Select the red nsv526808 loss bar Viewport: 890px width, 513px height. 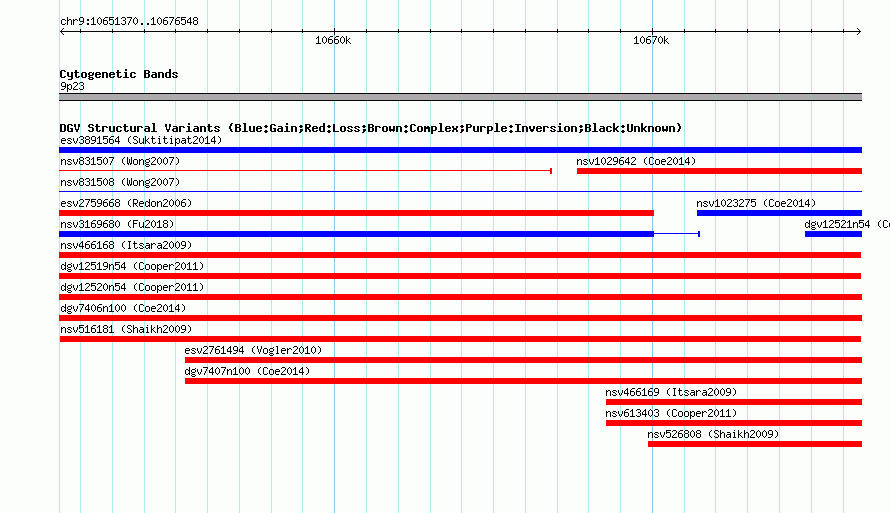coord(755,444)
